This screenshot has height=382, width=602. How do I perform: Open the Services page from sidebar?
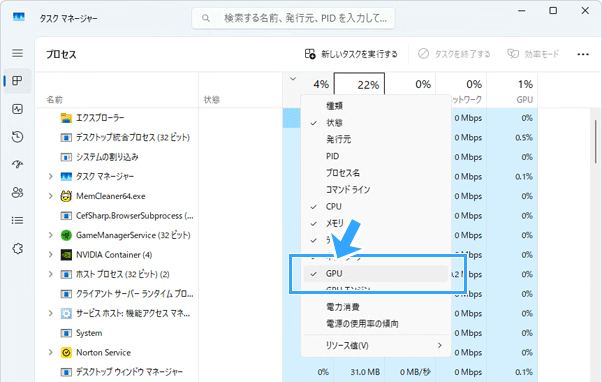point(17,248)
